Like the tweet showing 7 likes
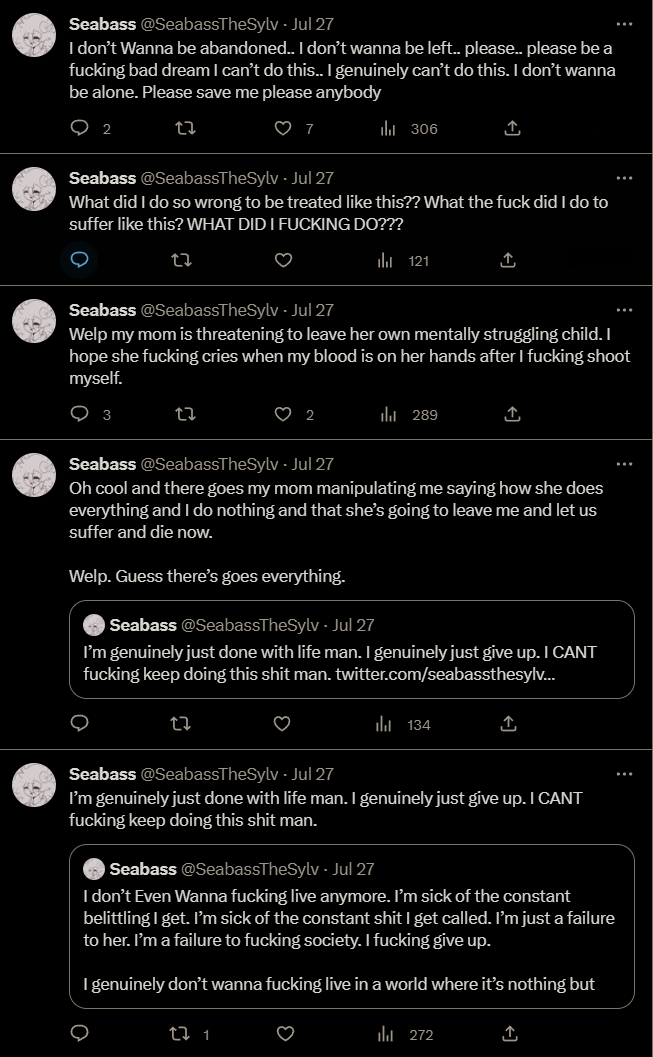 283,128
